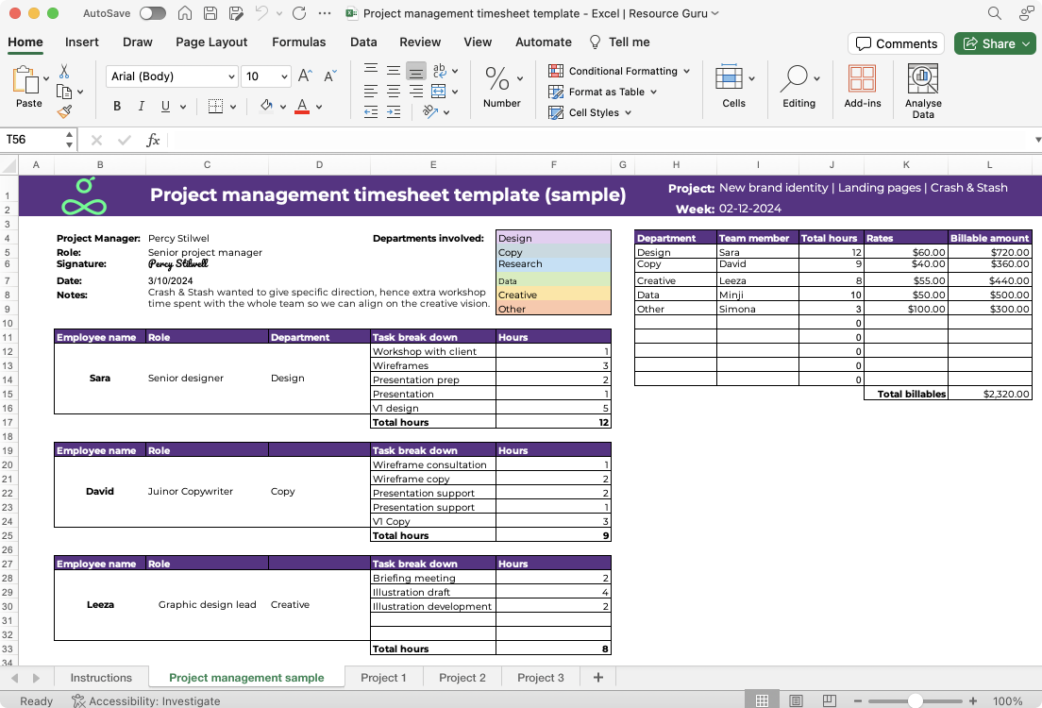Apply bold formatting with B icon
This screenshot has width=1042, height=708.
(117, 106)
